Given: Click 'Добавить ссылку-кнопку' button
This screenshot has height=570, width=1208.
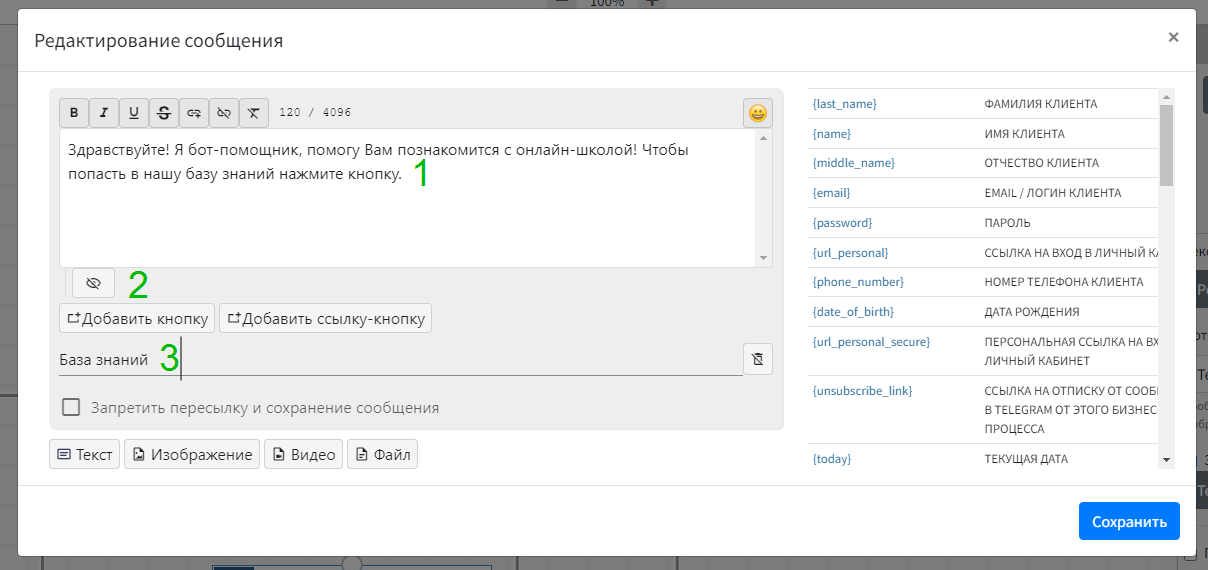Looking at the screenshot, I should pos(325,319).
